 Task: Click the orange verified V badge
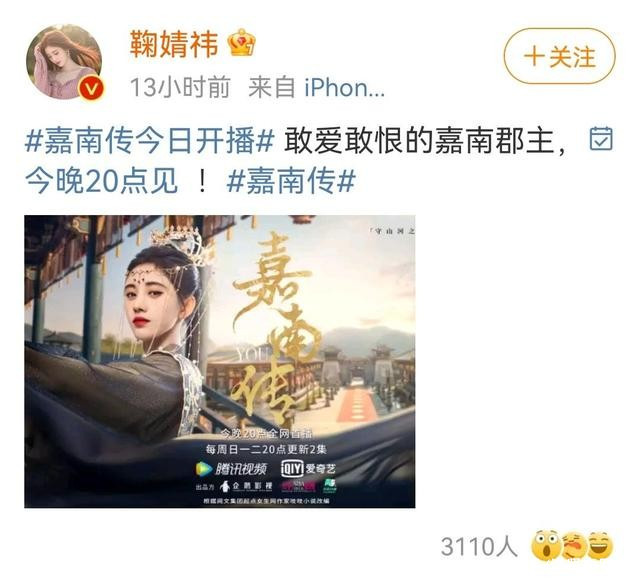(x=91, y=89)
